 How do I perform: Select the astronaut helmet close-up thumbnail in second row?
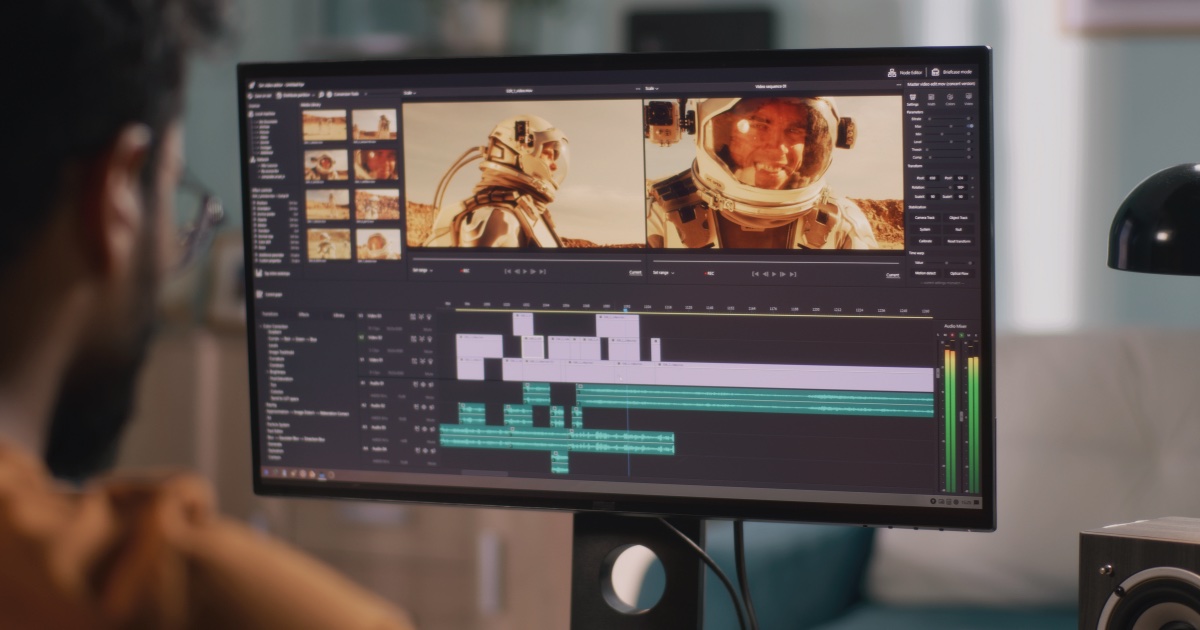376,164
